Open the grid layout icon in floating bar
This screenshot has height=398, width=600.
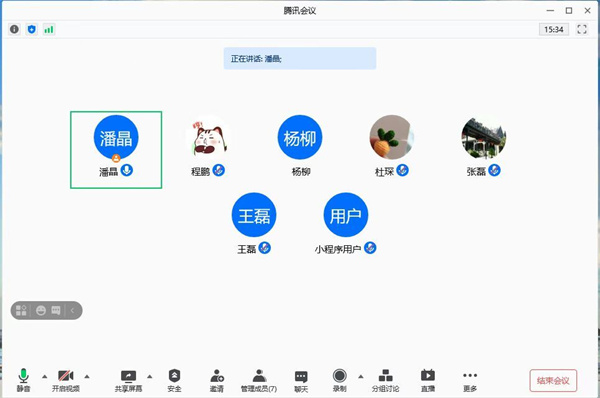click(21, 310)
